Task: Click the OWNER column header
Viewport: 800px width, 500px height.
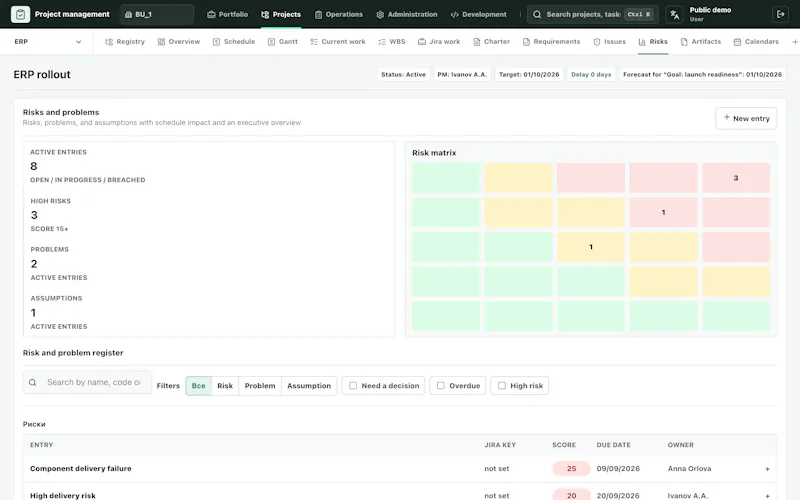Action: point(681,445)
